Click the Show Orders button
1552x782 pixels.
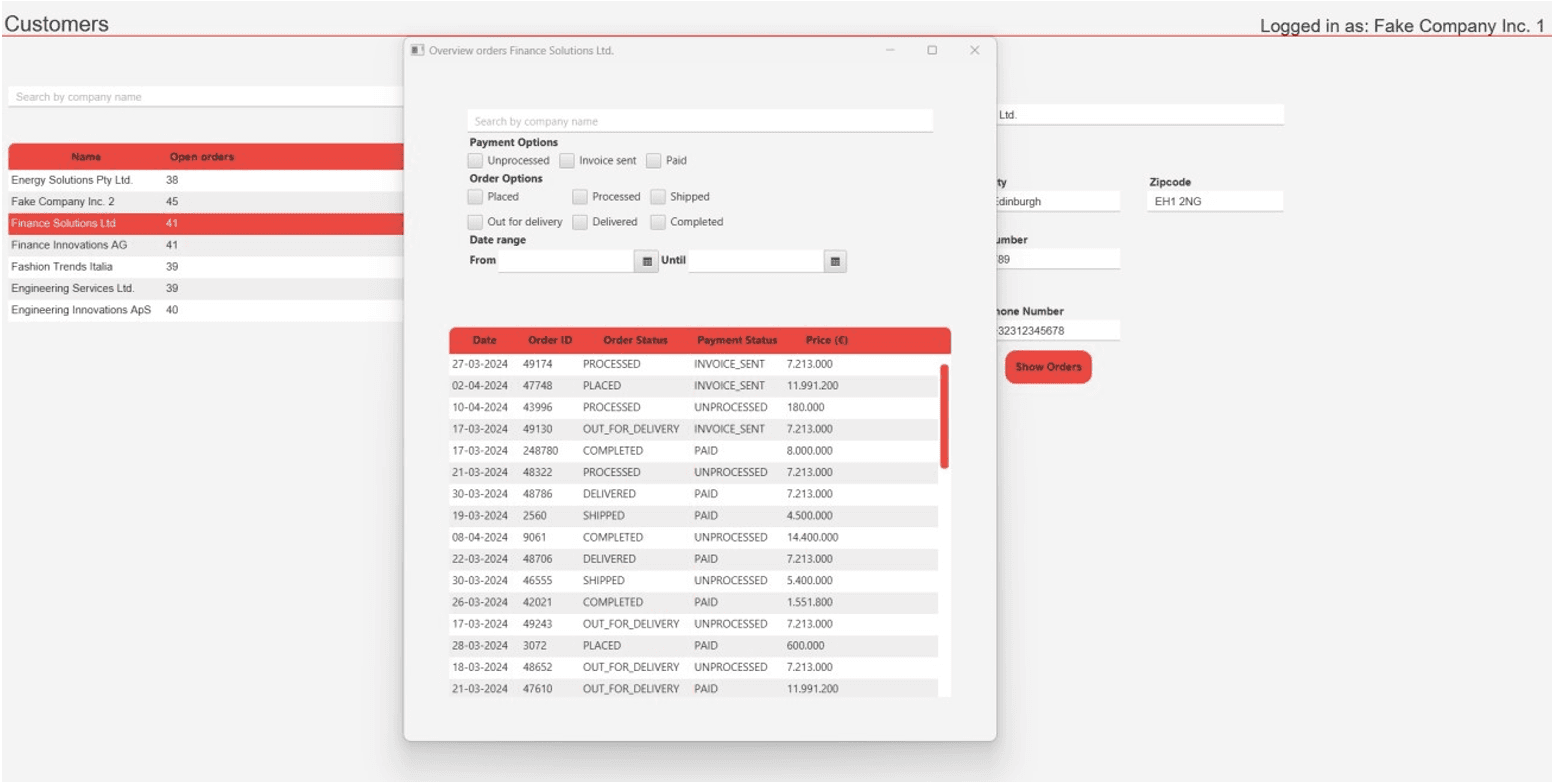pos(1047,367)
